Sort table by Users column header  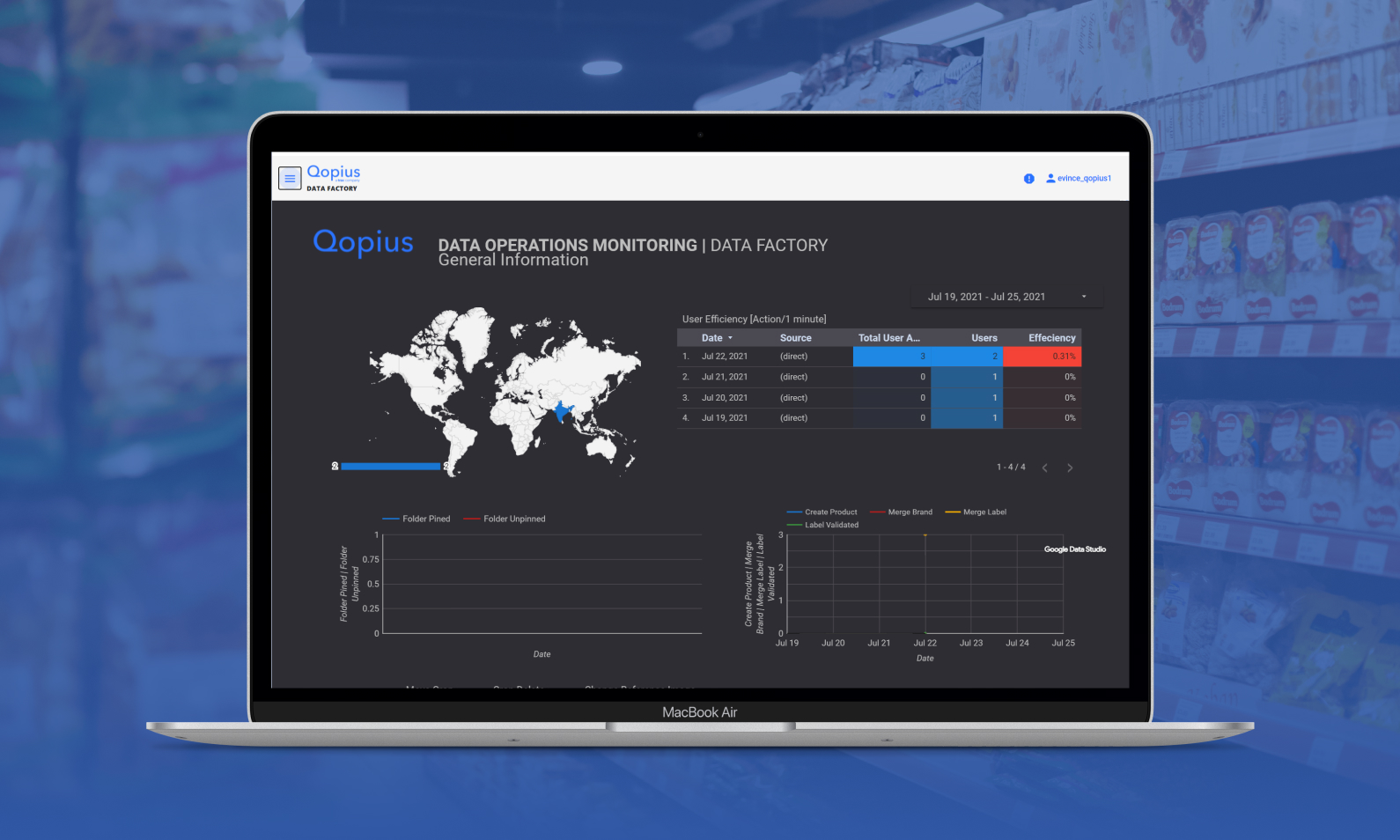[x=984, y=338]
